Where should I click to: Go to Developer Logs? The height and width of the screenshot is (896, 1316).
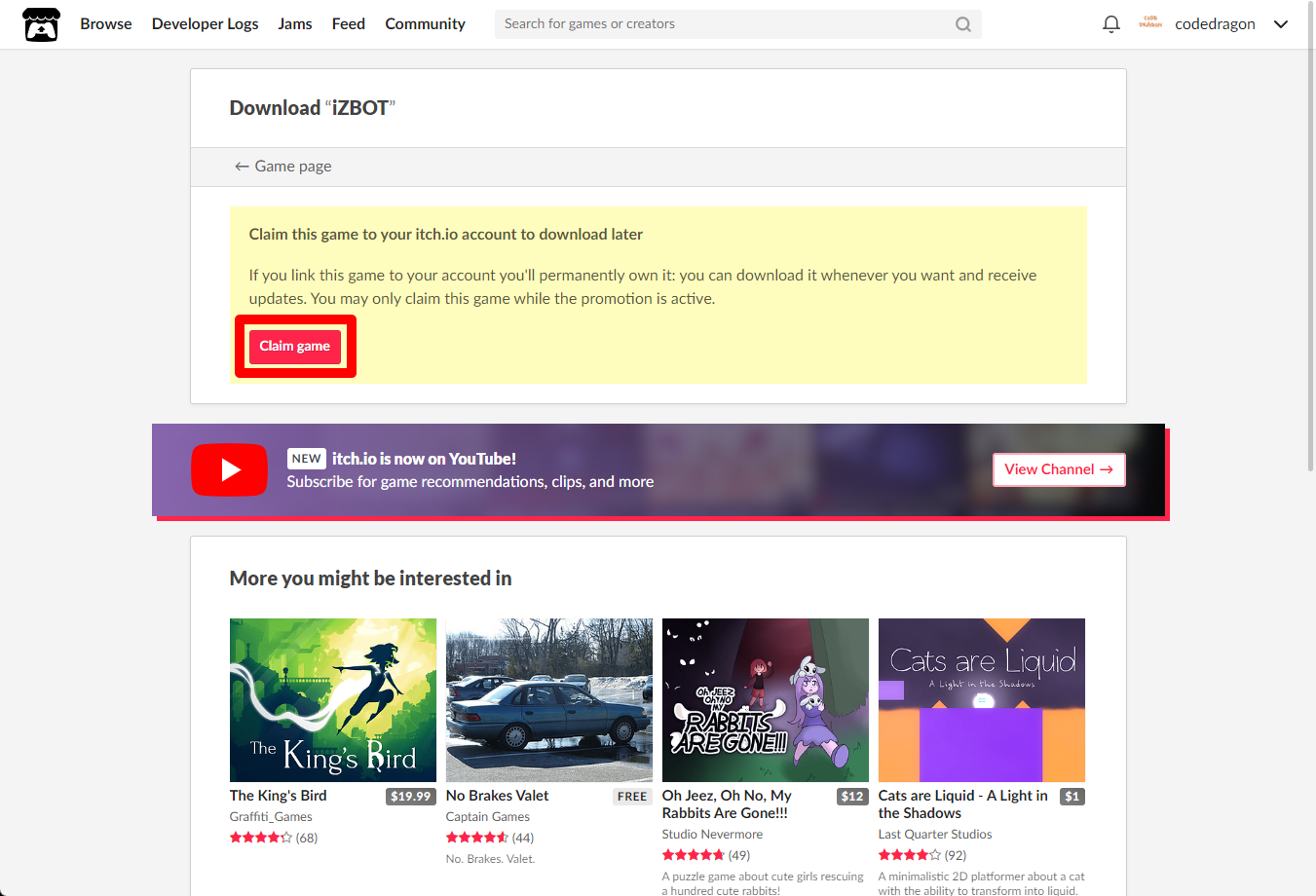[x=205, y=24]
